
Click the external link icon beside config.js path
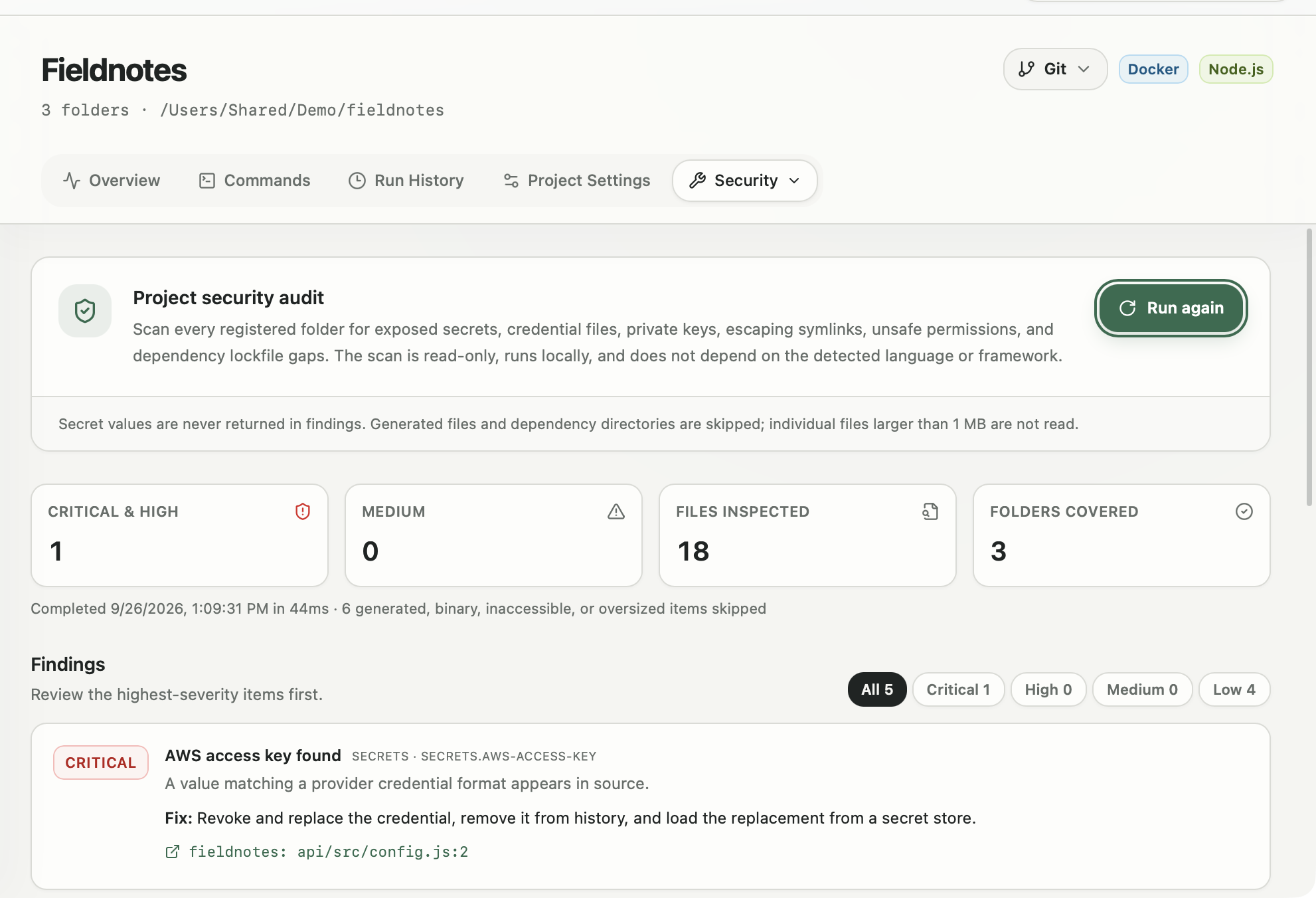pos(173,852)
